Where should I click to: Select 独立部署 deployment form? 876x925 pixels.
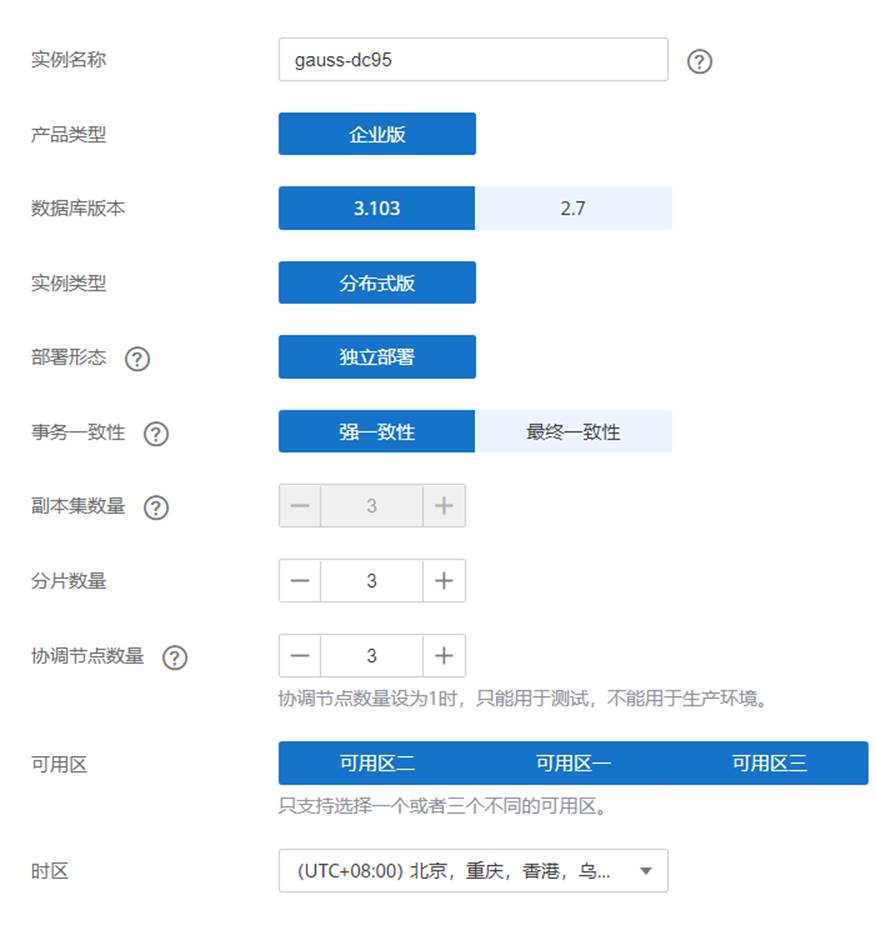click(x=377, y=357)
